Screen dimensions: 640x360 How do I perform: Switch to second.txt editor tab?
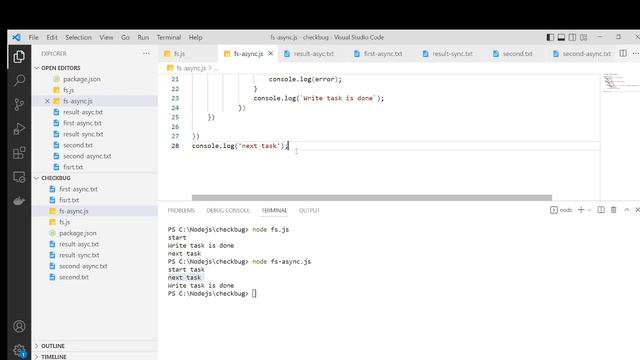[x=517, y=53]
